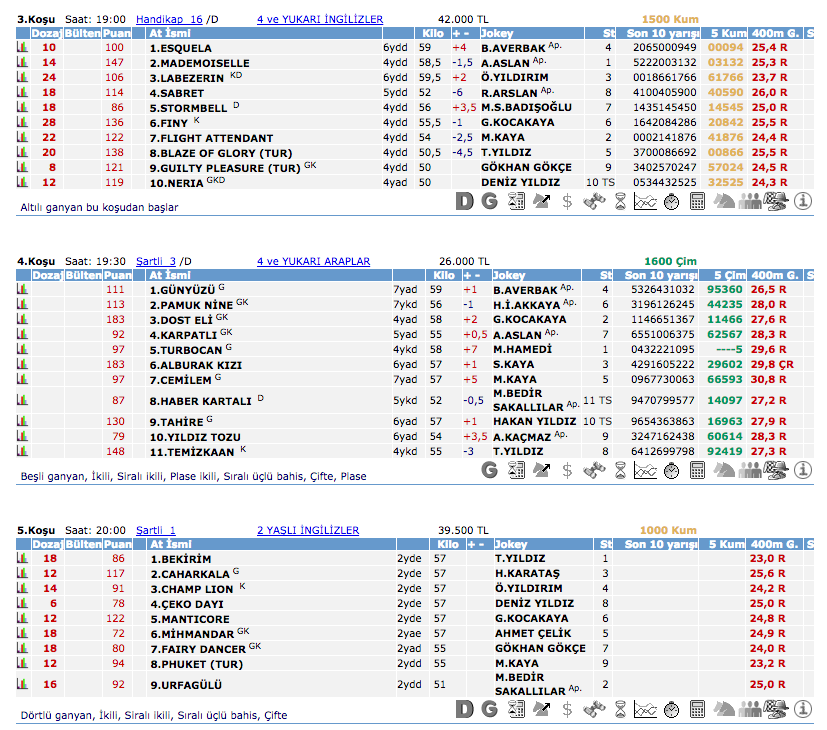Click the calculator icon in race 3 toolbar
The image size is (827, 730).
(697, 201)
